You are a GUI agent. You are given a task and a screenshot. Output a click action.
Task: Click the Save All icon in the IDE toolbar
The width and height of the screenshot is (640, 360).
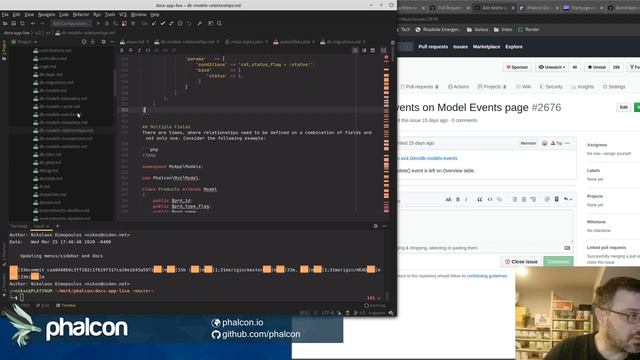coord(13,24)
